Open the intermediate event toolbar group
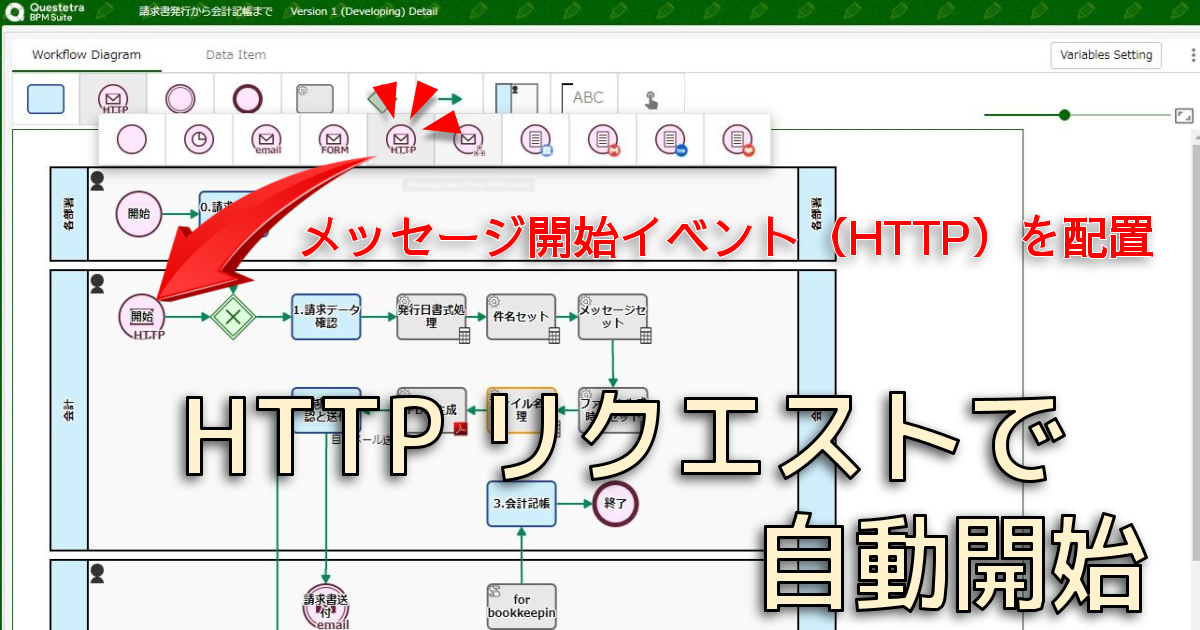This screenshot has width=1200, height=630. click(180, 99)
